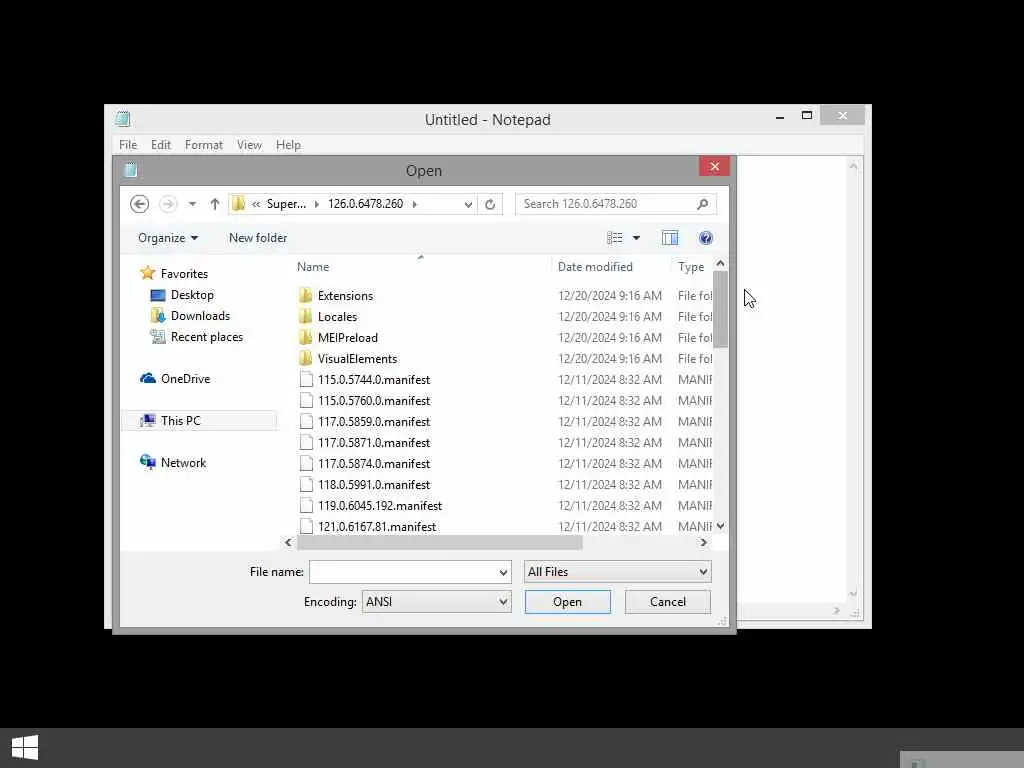Click the Locales folder icon
The height and width of the screenshot is (768, 1024).
click(306, 316)
